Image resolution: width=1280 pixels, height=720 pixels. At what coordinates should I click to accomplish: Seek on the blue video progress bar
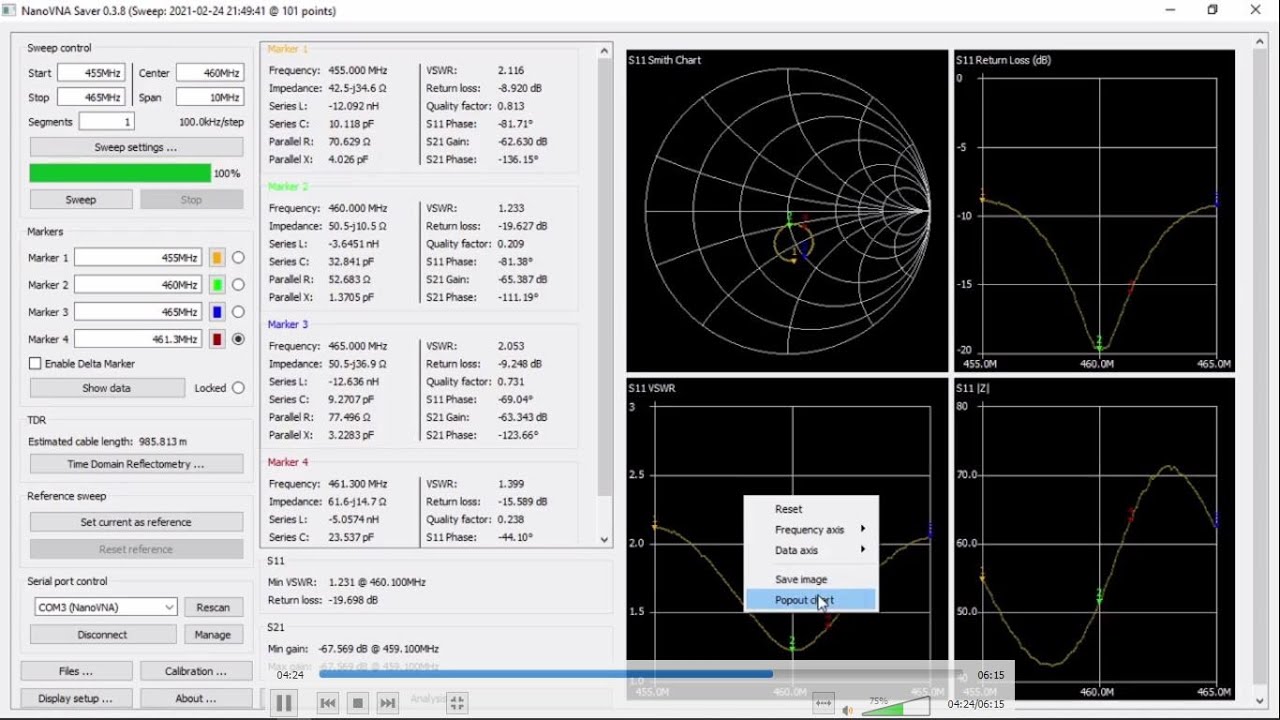[640, 675]
